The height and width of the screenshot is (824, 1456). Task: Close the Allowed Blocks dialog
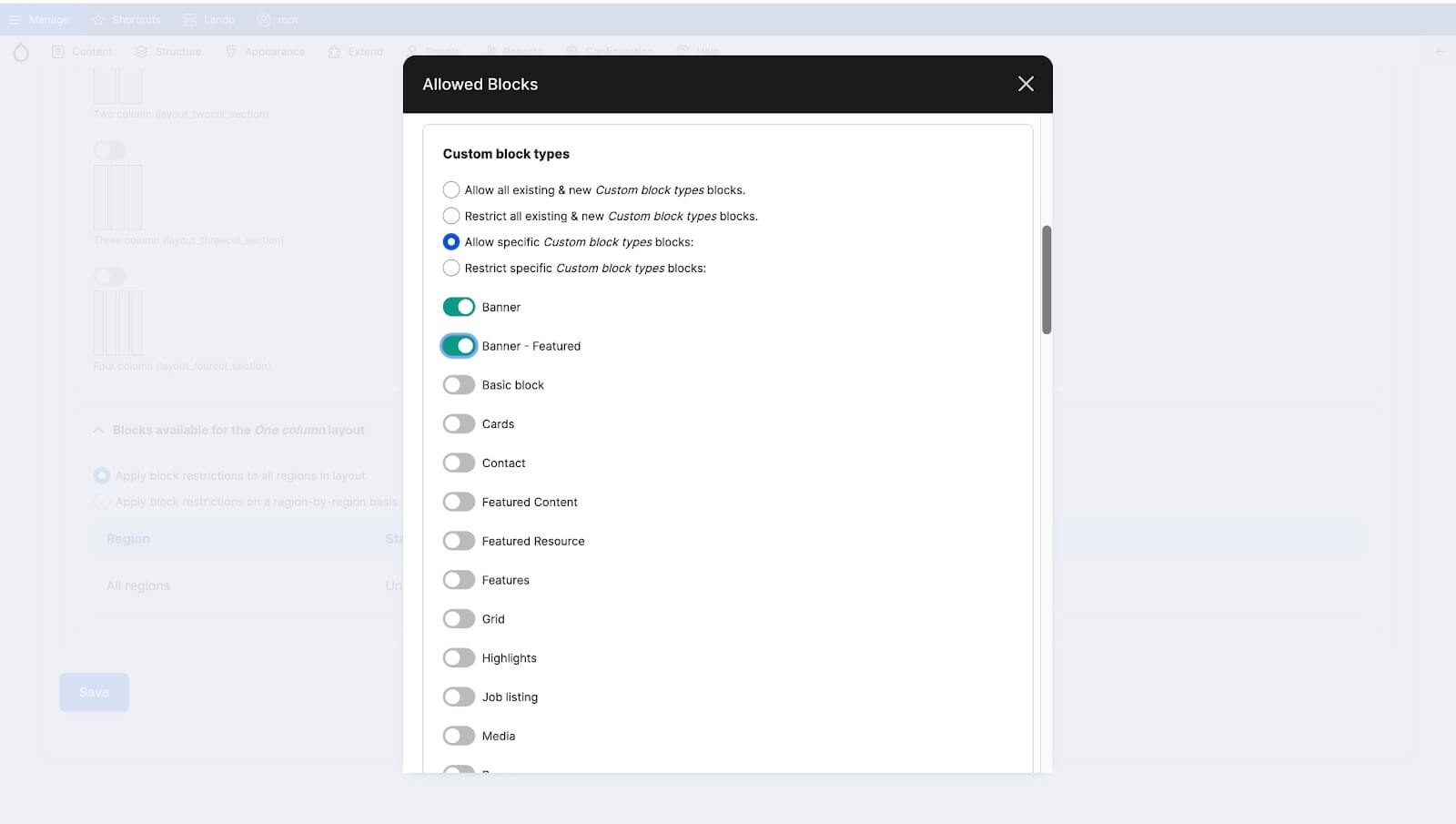pyautogui.click(x=1026, y=84)
